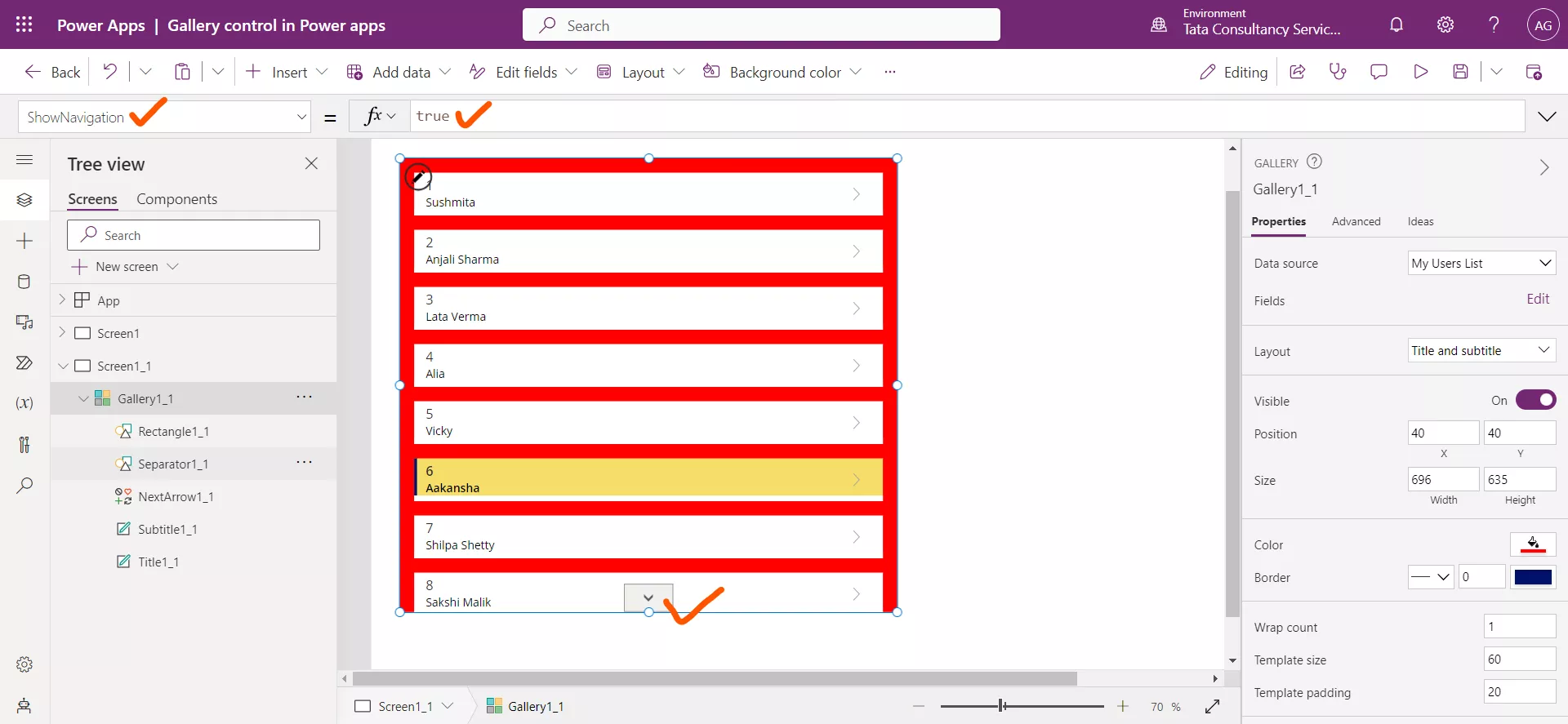Open Gallery1_1 more options ellipsis
Screen dimensions: 1568x724
(305, 398)
